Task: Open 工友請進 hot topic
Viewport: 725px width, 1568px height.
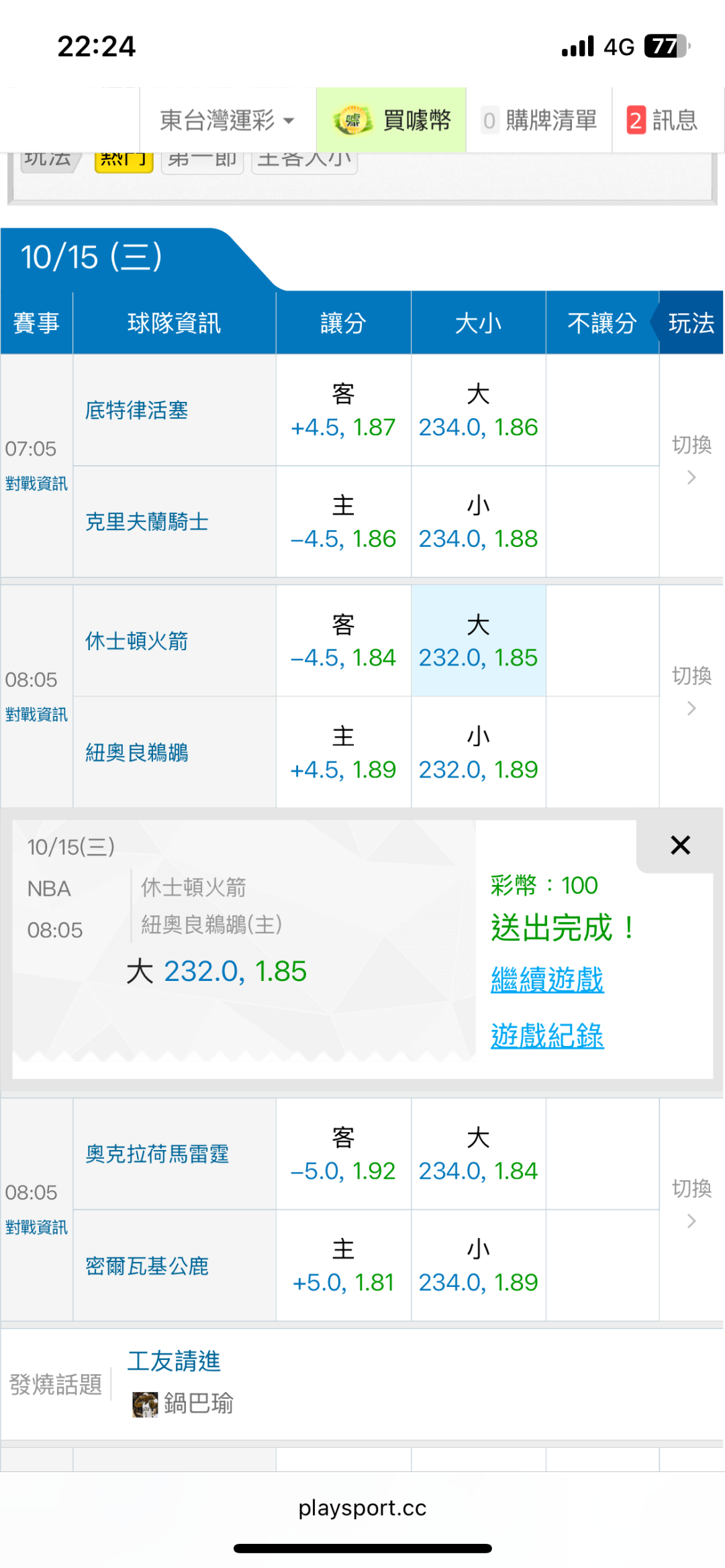Action: coord(174,1361)
